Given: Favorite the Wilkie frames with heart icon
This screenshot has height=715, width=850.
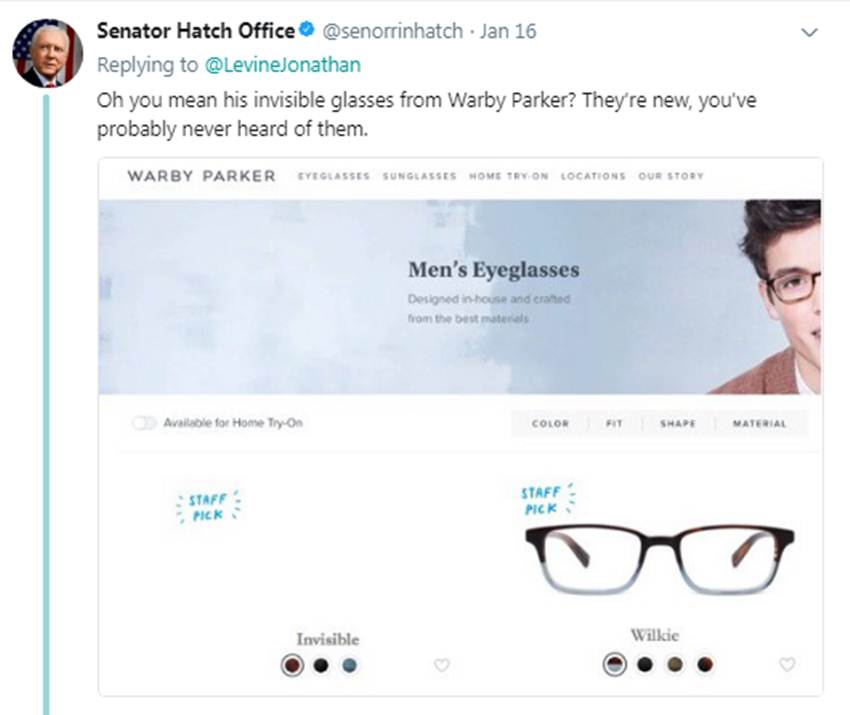Looking at the screenshot, I should point(787,664).
